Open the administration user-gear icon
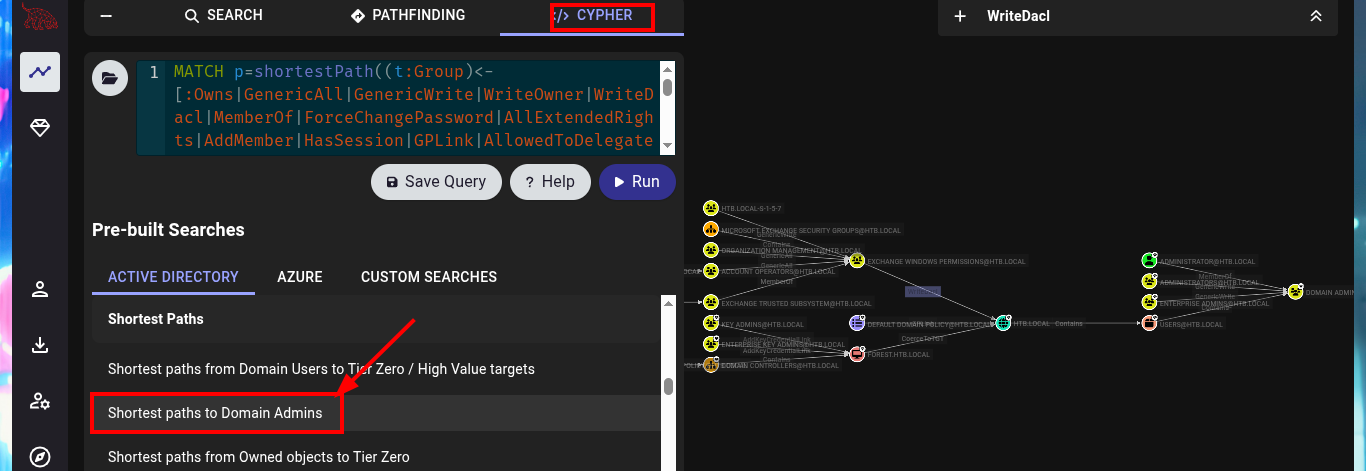 pos(40,401)
